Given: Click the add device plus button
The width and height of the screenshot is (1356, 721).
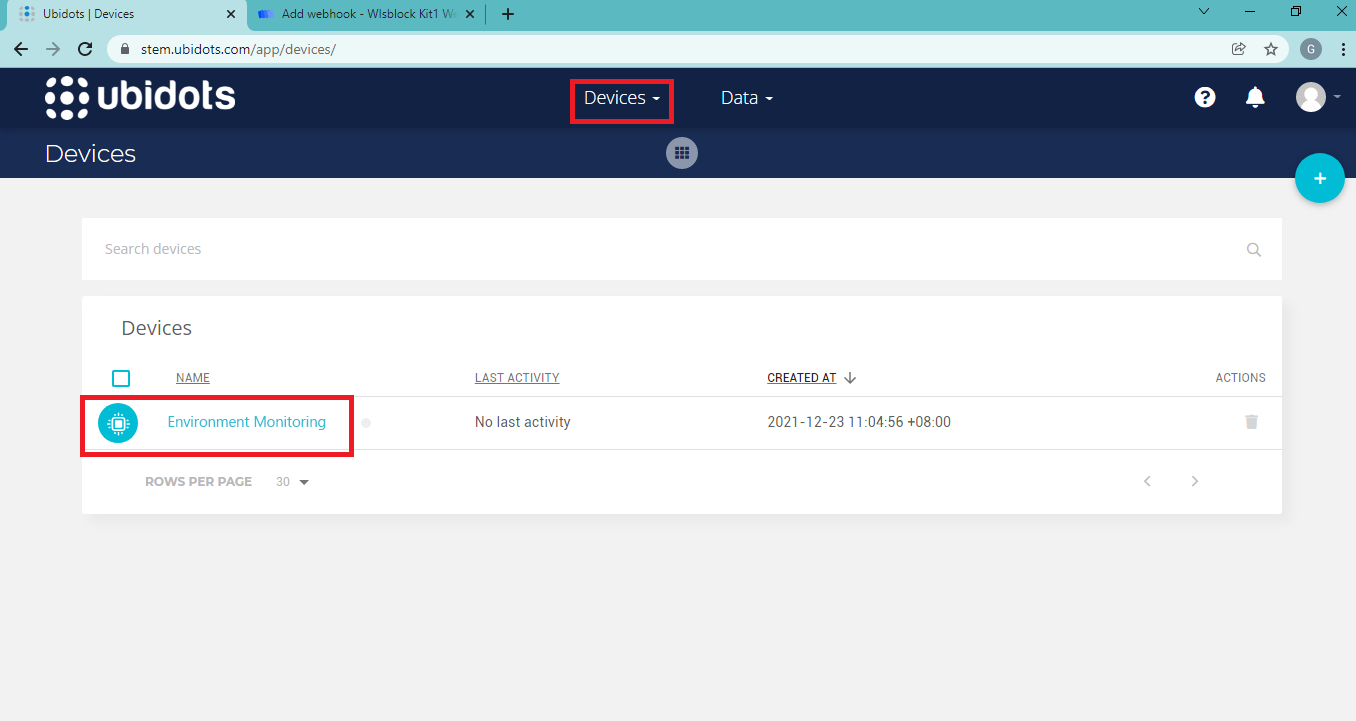Looking at the screenshot, I should click(x=1319, y=179).
